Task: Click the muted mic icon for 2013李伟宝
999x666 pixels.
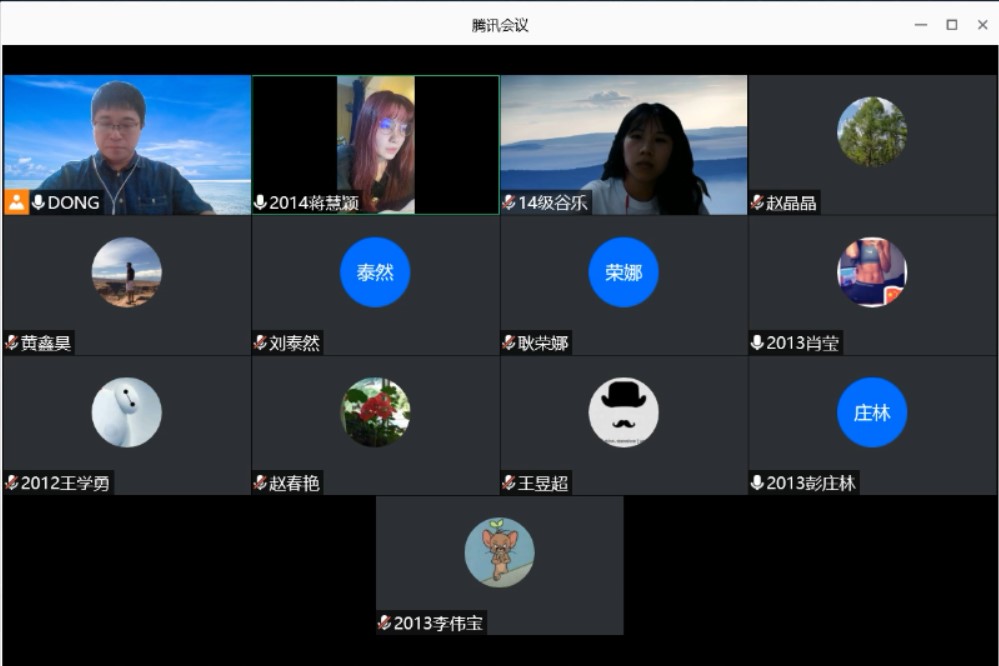Action: point(384,623)
